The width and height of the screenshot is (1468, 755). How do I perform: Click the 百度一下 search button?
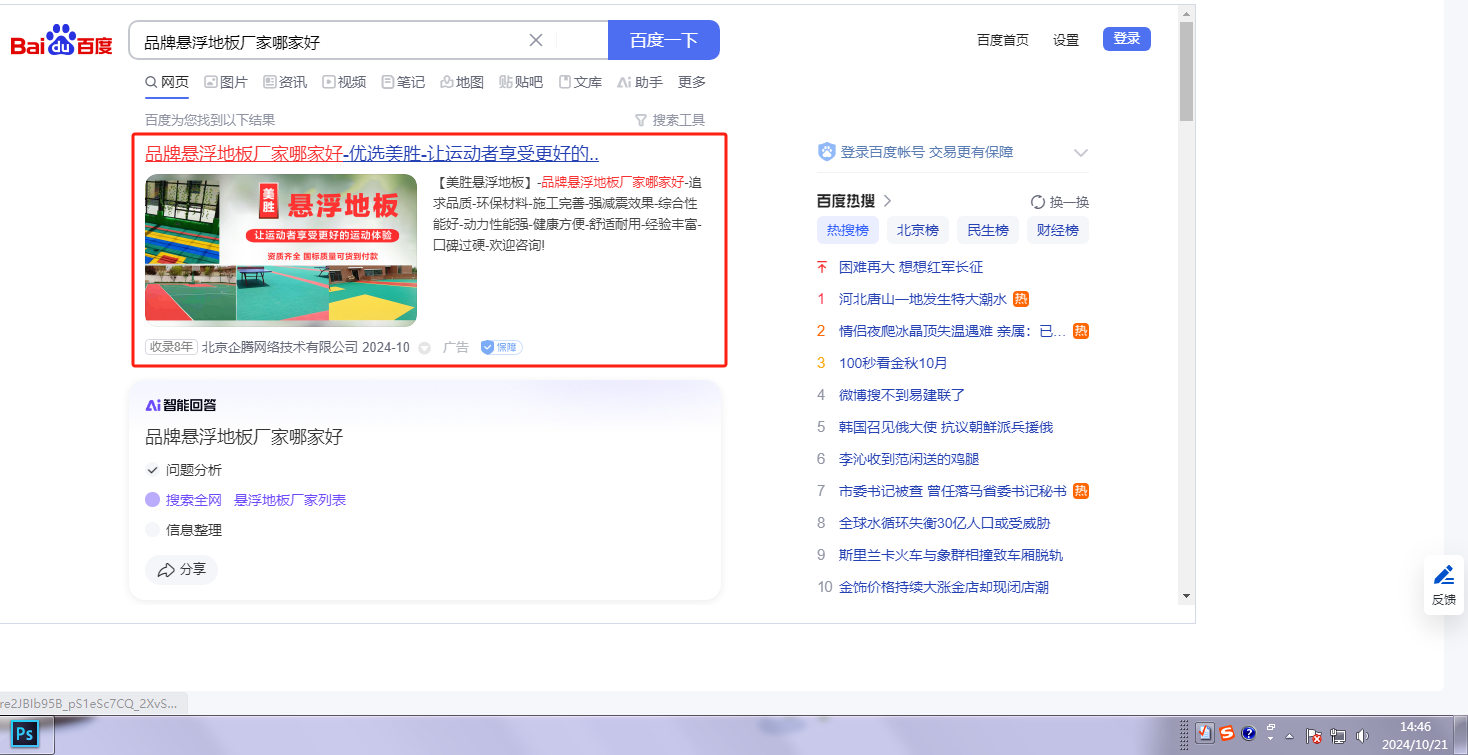pos(664,40)
